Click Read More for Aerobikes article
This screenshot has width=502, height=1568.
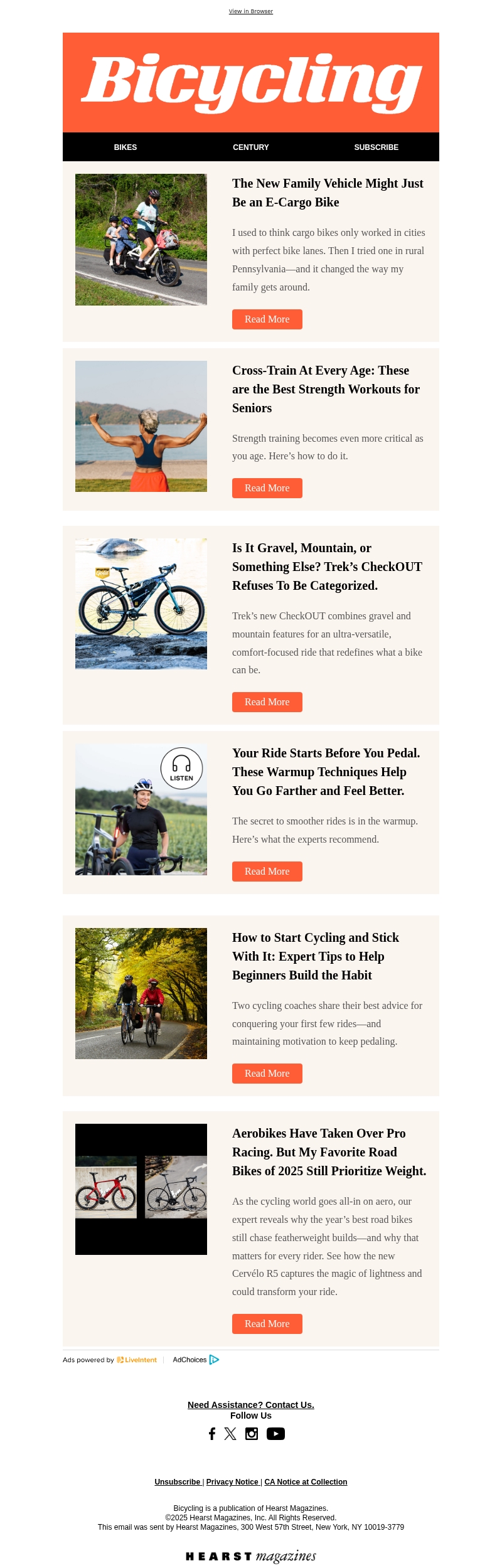click(x=267, y=1324)
